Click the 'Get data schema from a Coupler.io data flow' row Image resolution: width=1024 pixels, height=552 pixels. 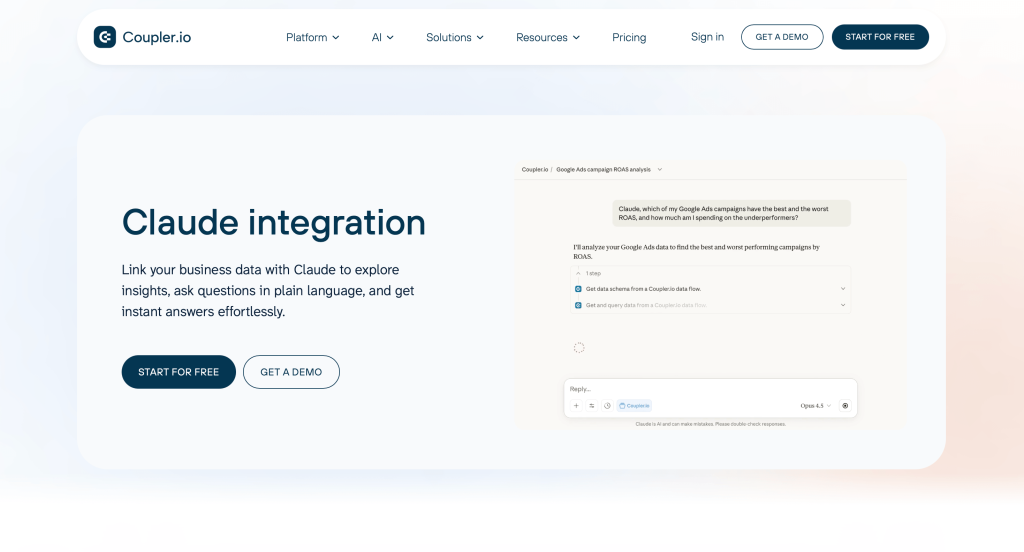711,289
